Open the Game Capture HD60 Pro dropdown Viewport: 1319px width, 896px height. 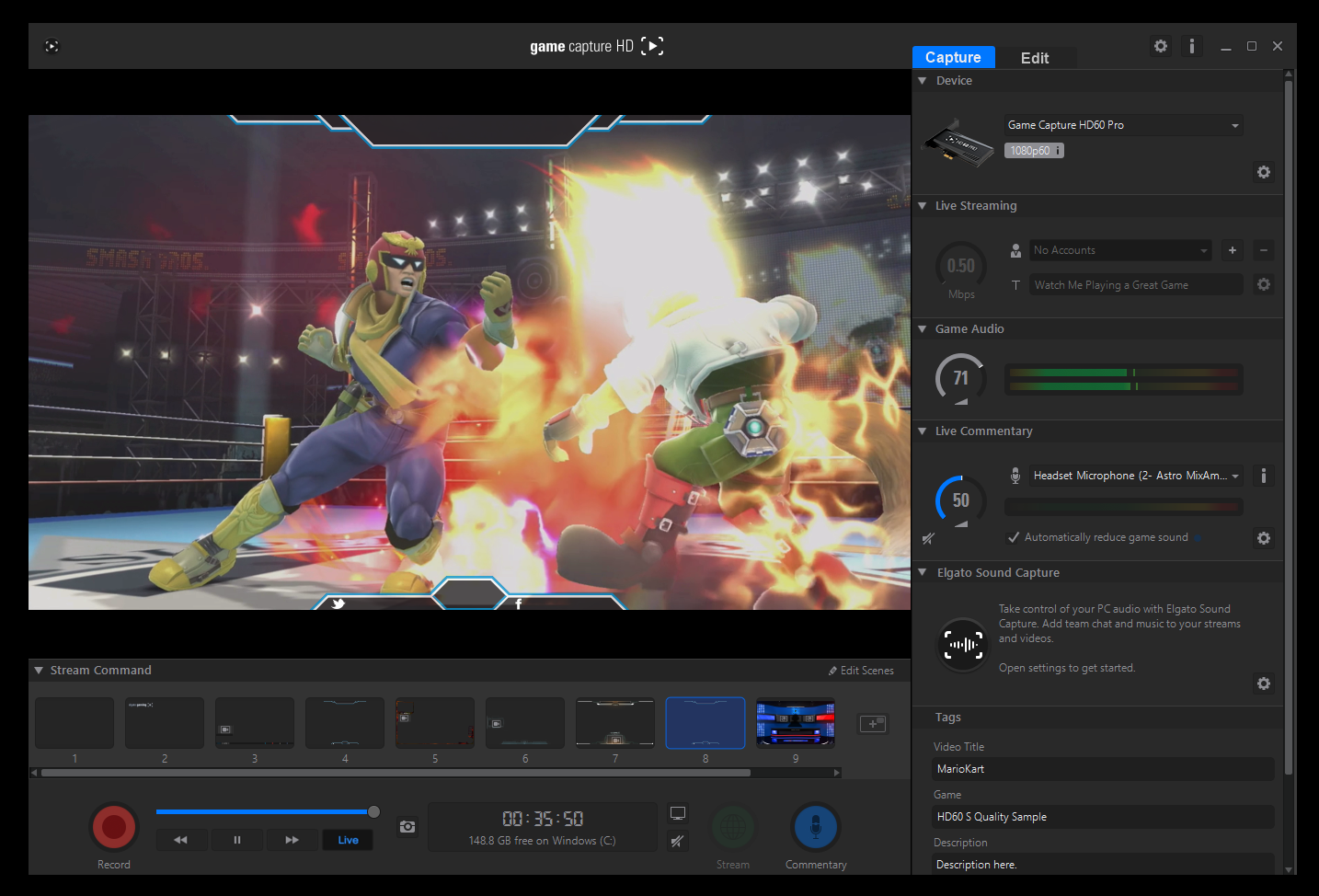point(1123,125)
